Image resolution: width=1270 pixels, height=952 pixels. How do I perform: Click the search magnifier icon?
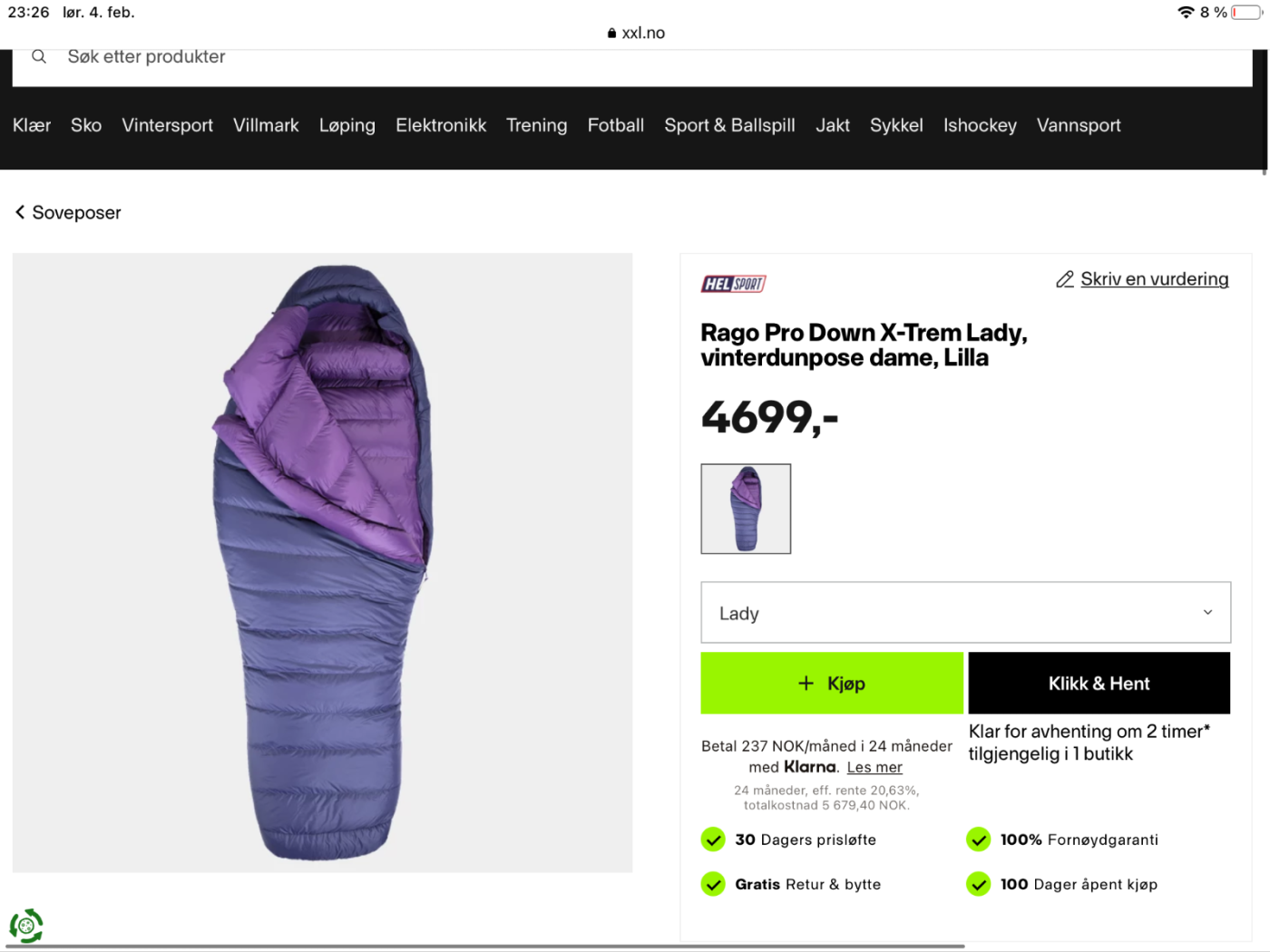click(39, 57)
